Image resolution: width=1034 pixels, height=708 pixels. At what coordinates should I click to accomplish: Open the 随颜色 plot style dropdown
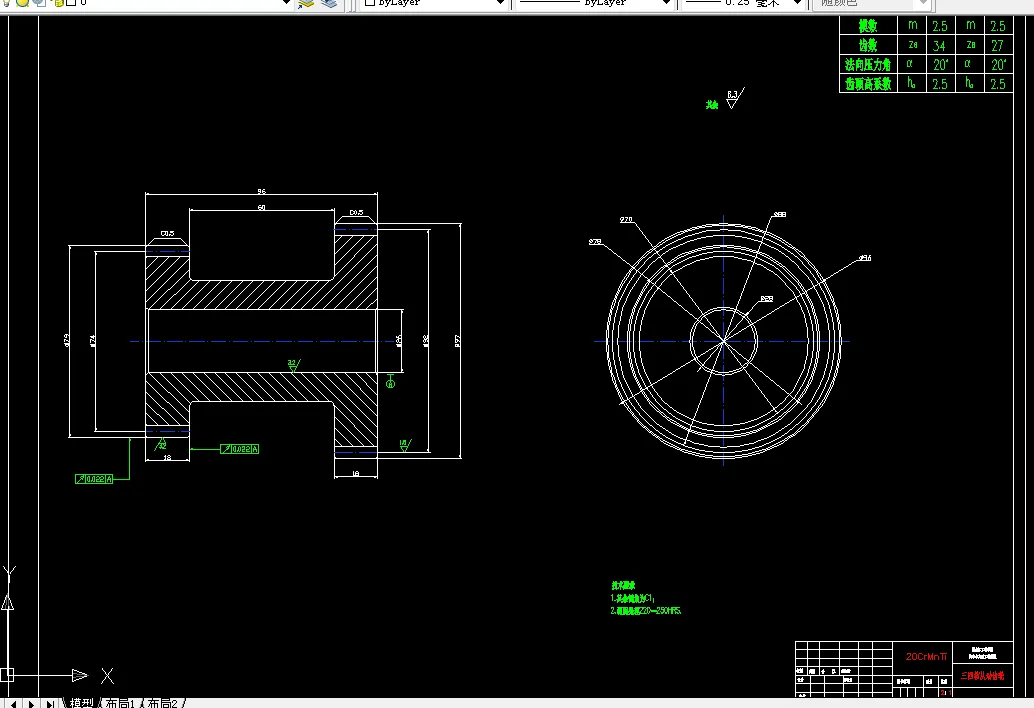click(923, 3)
